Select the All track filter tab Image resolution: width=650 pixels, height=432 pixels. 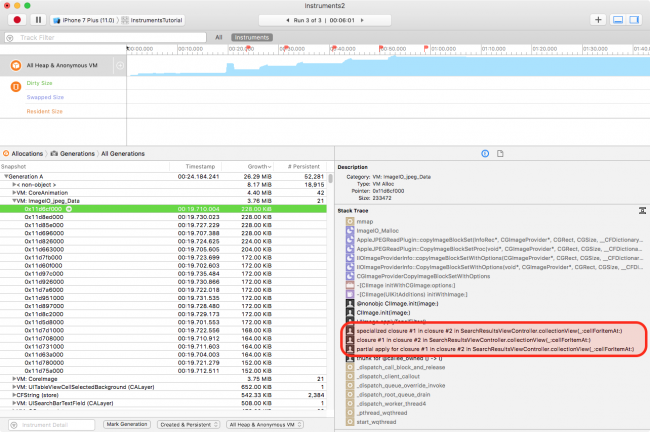218,37
